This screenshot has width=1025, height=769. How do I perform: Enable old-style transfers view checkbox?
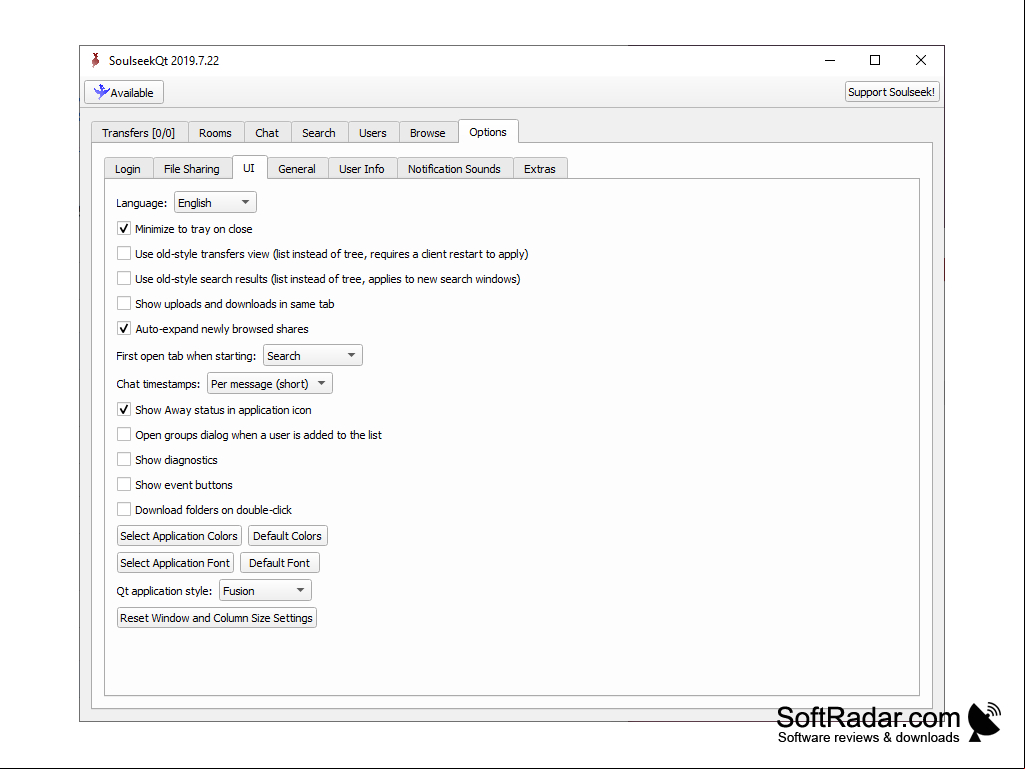124,253
